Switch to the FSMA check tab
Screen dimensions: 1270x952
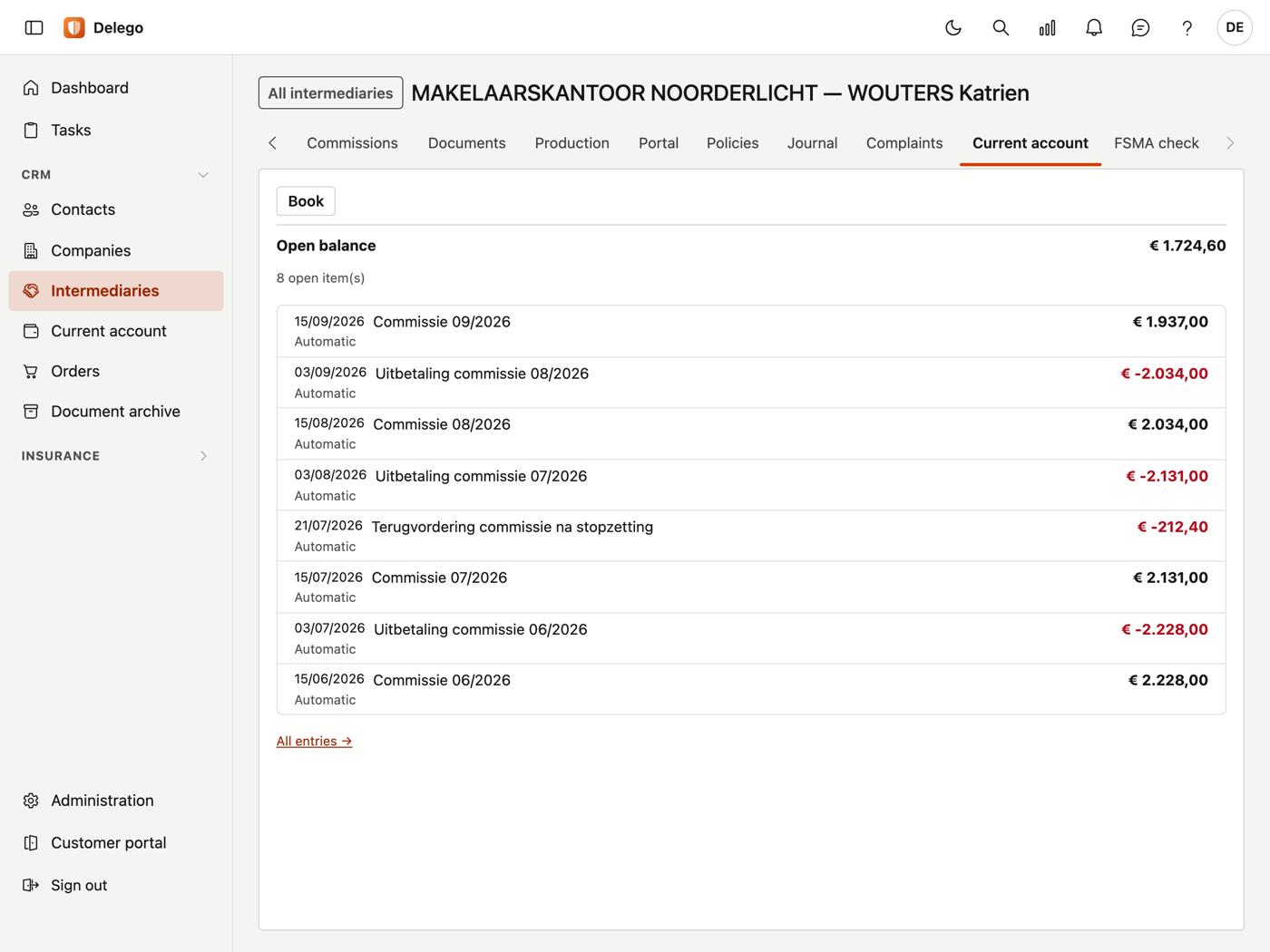pos(1157,143)
